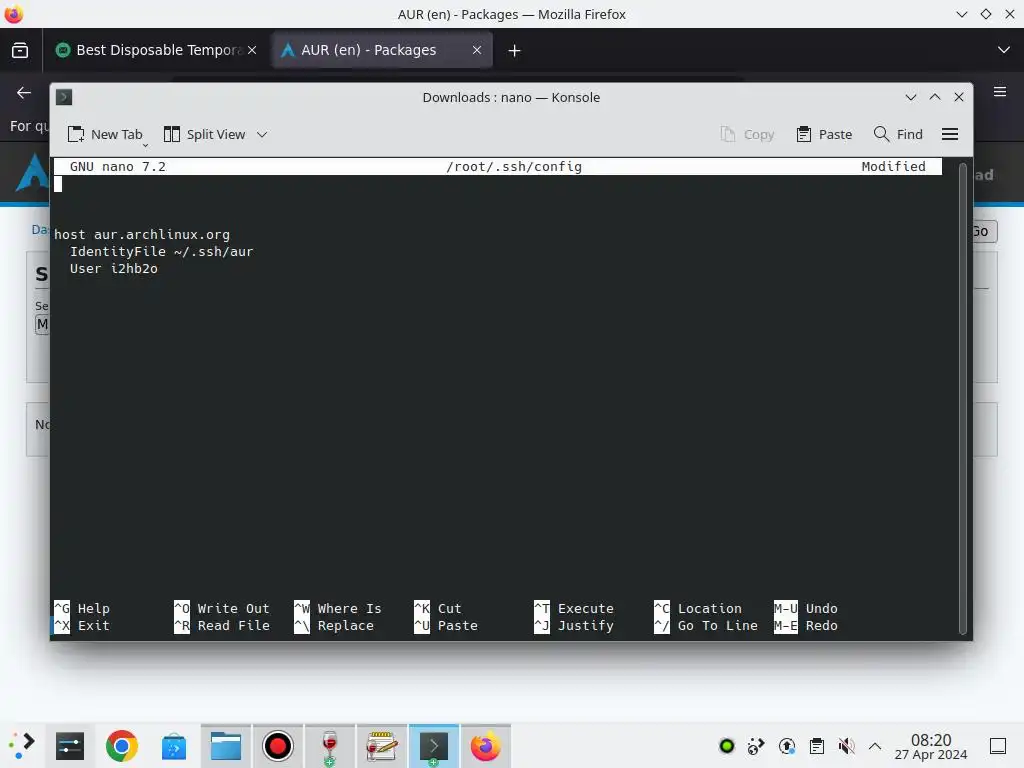Open Firefox list all tabs chevron
This screenshot has width=1024, height=768.
(x=1004, y=50)
